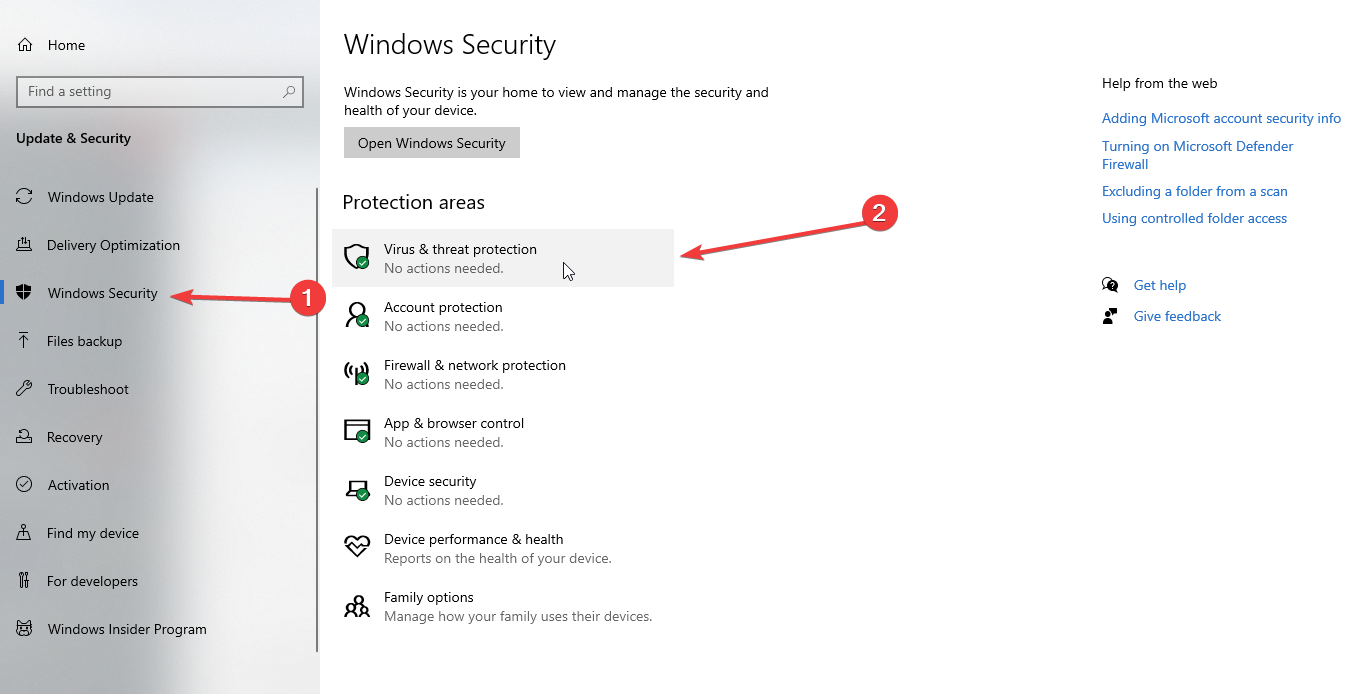This screenshot has width=1361, height=694.
Task: Open Family options
Action: pyautogui.click(x=428, y=606)
